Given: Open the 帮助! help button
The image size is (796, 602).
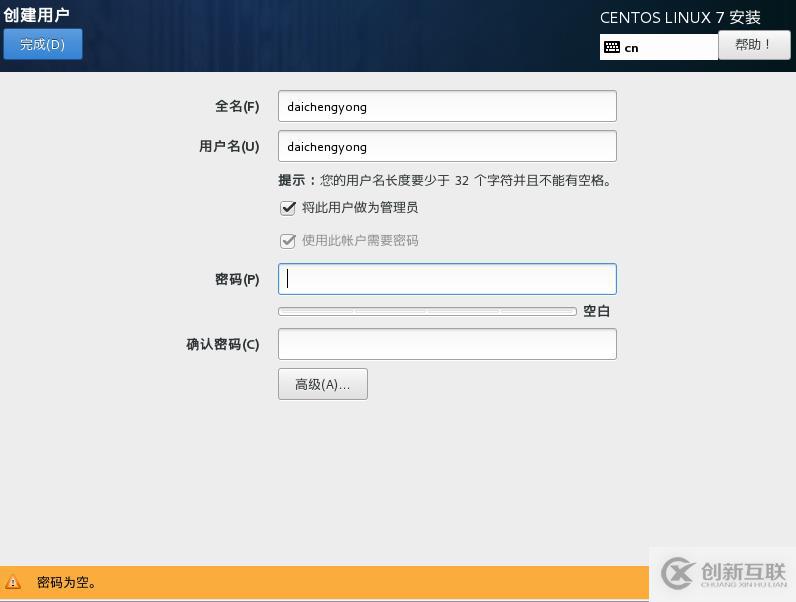Looking at the screenshot, I should [754, 45].
